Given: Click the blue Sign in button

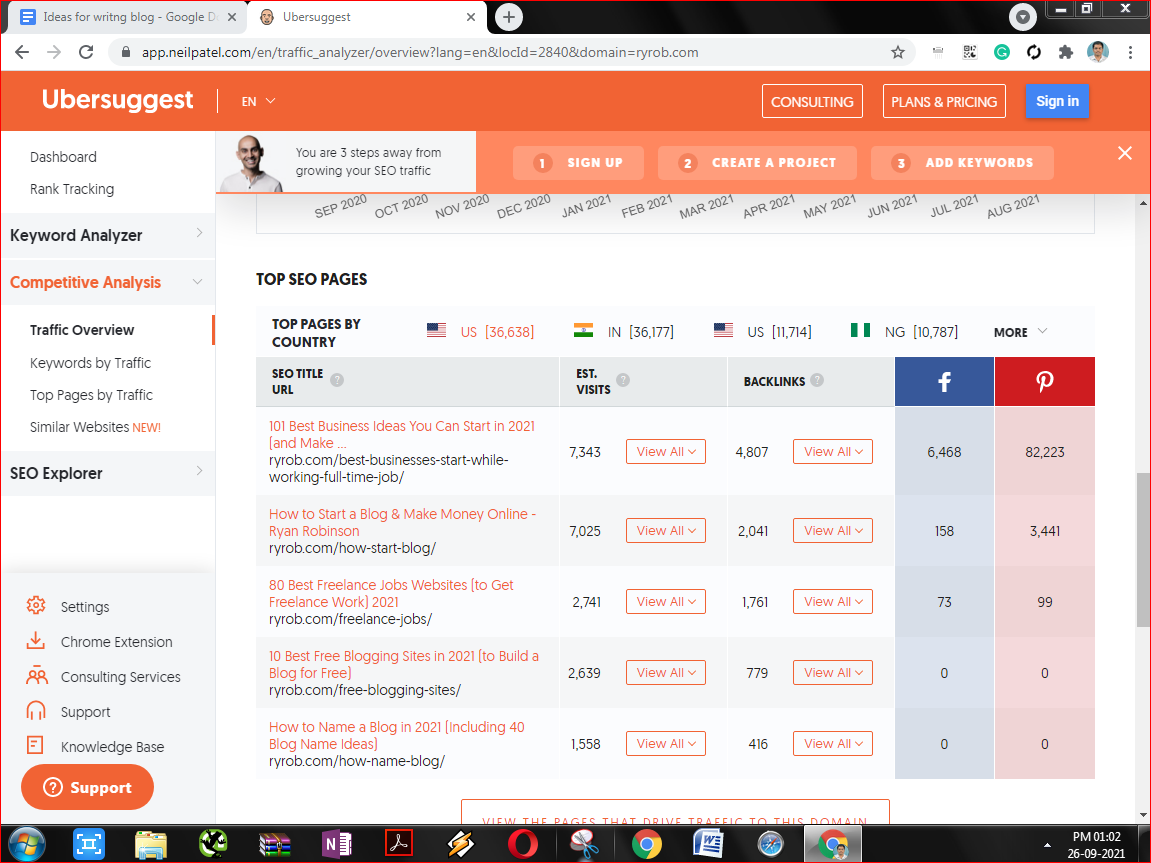Looking at the screenshot, I should 1057,101.
